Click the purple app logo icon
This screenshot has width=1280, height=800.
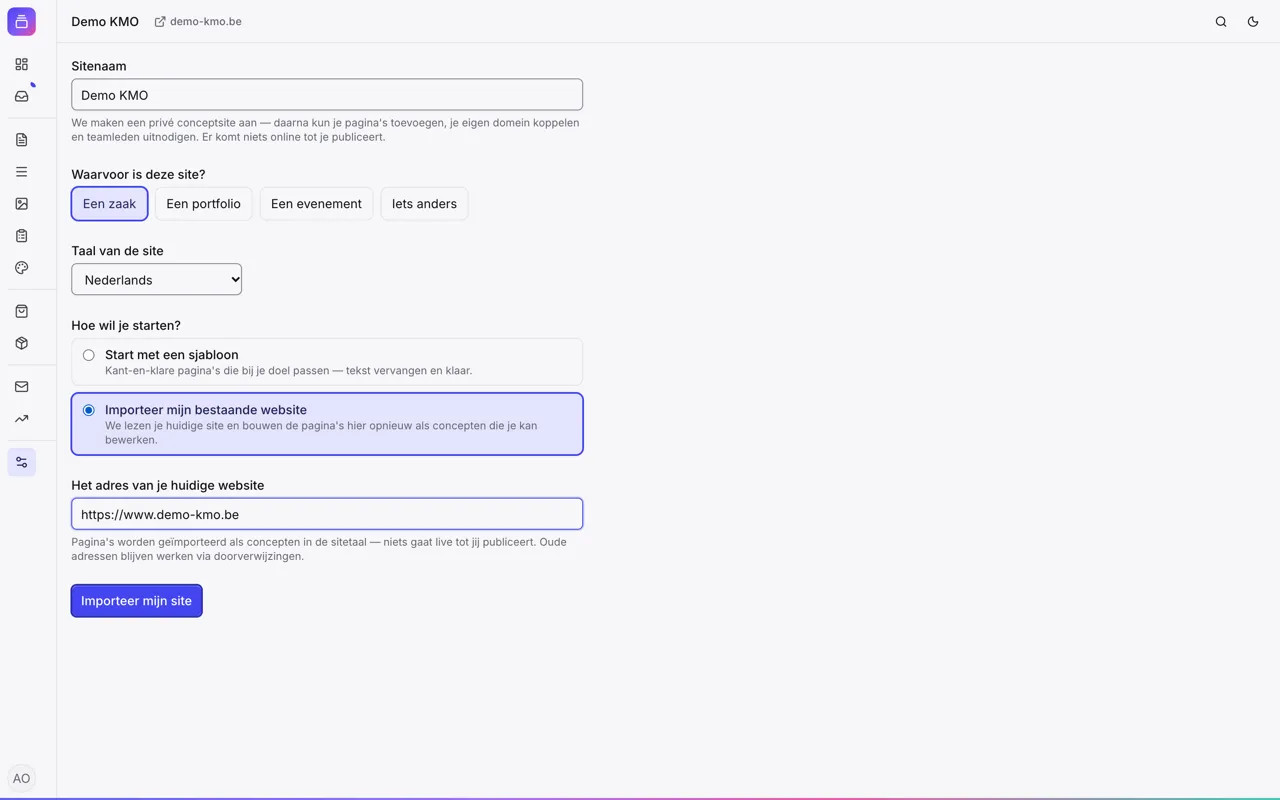[21, 21]
